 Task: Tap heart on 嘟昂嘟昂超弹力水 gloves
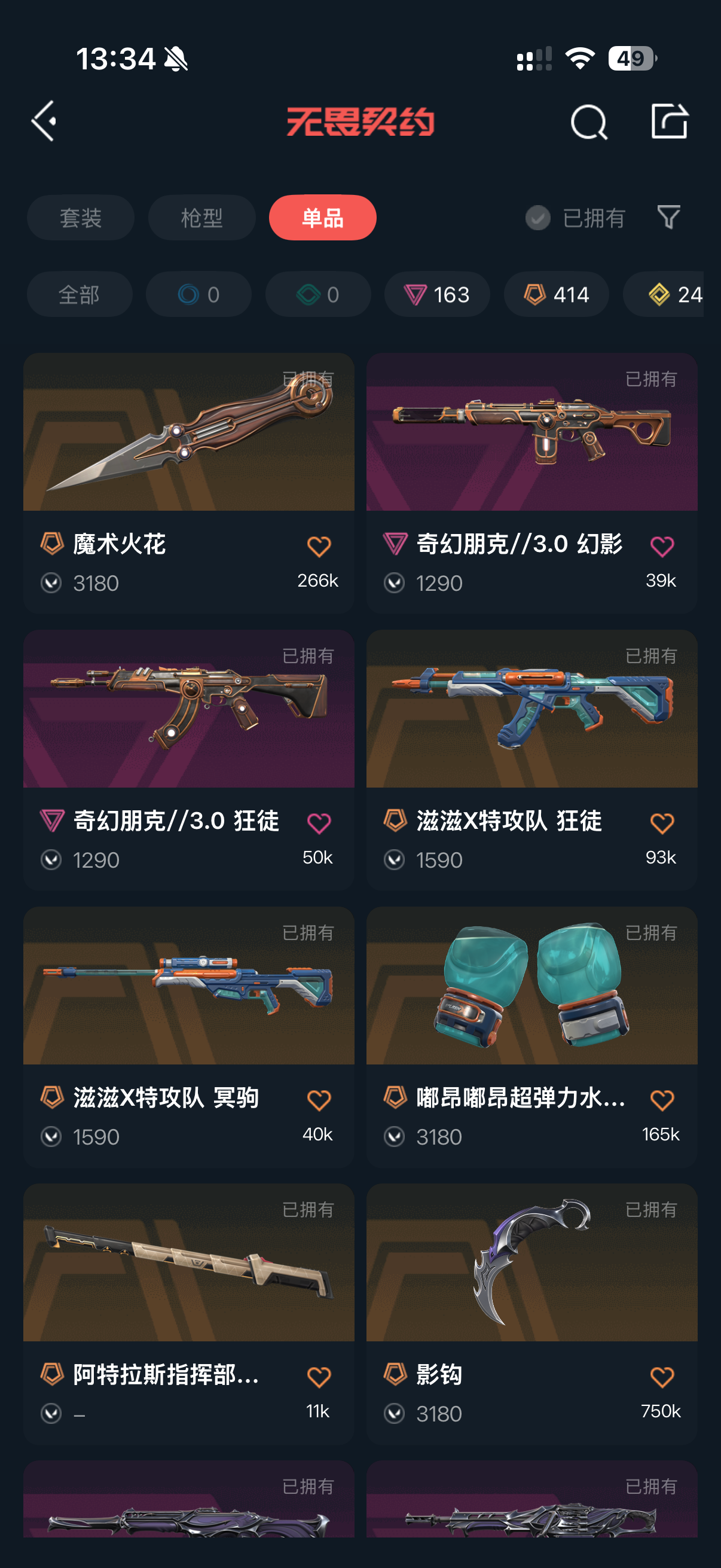(x=662, y=1099)
